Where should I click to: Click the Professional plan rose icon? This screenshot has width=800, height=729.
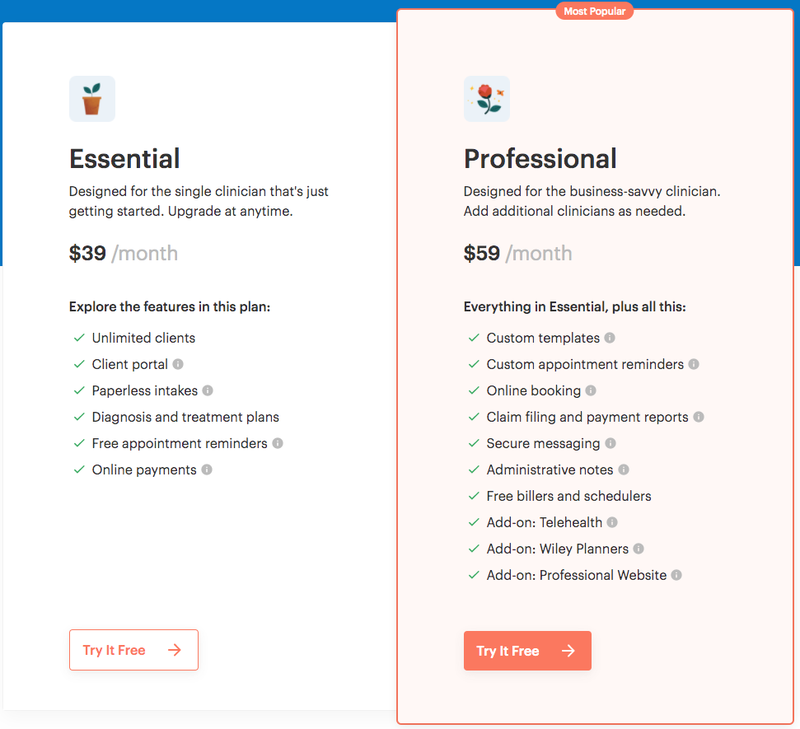pyautogui.click(x=487, y=99)
